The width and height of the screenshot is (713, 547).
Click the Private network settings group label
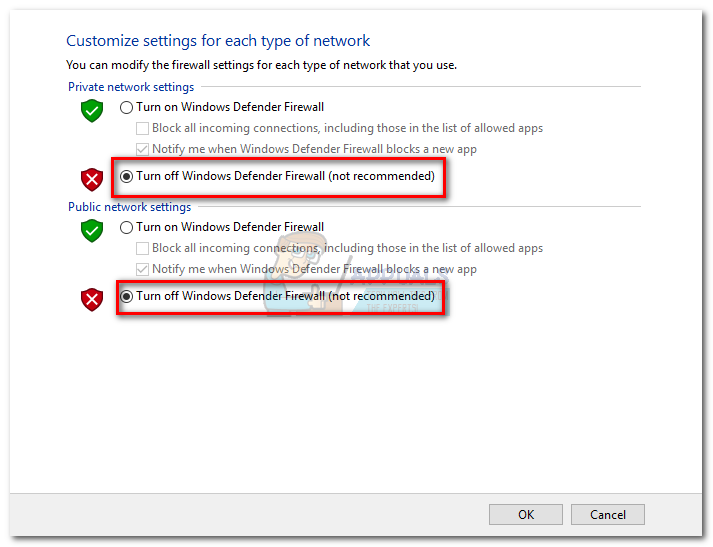[x=131, y=87]
